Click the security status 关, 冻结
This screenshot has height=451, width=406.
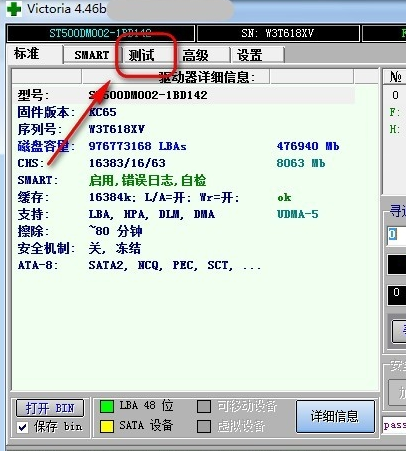[115, 248]
